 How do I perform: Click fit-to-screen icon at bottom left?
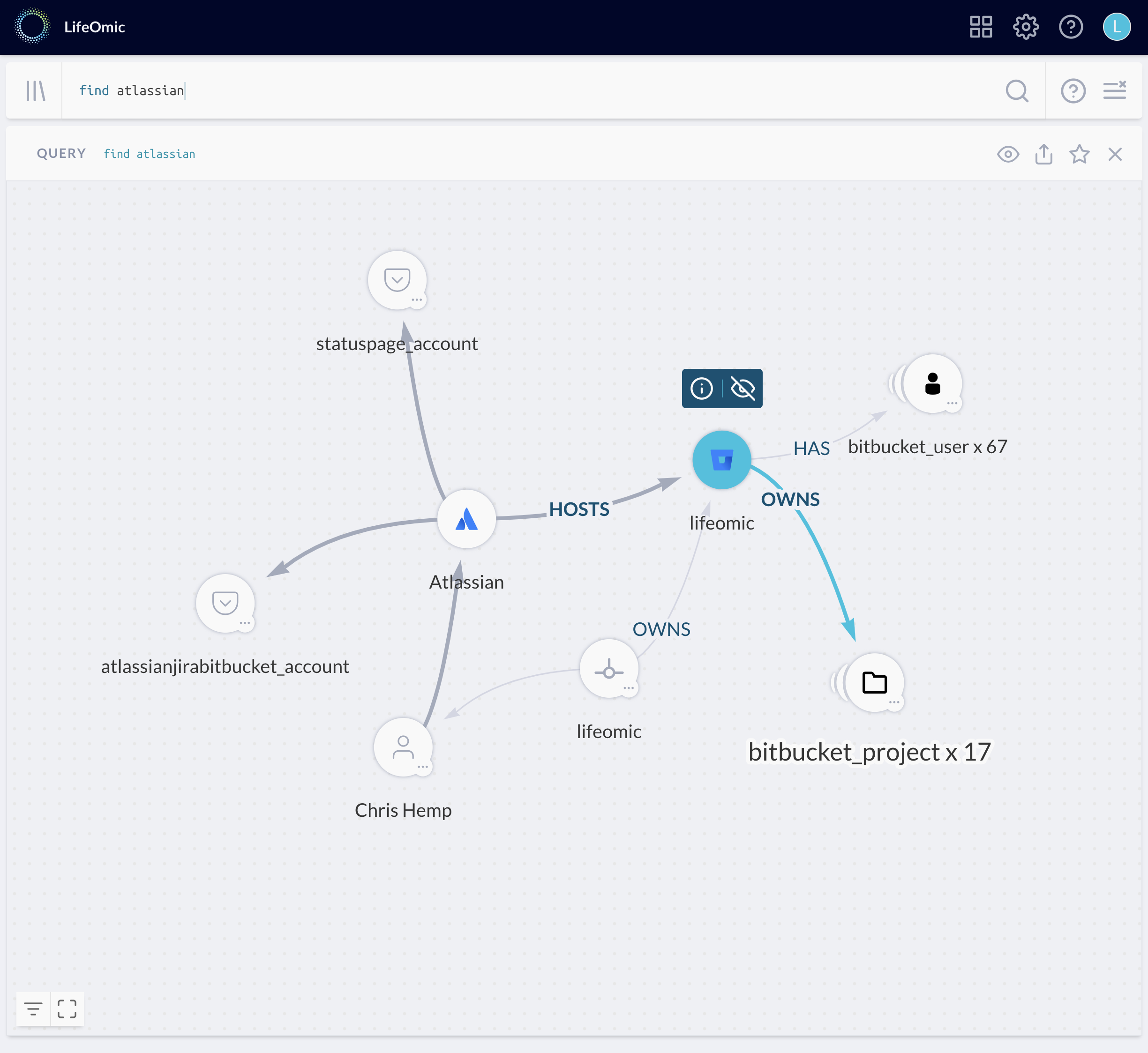67,1008
